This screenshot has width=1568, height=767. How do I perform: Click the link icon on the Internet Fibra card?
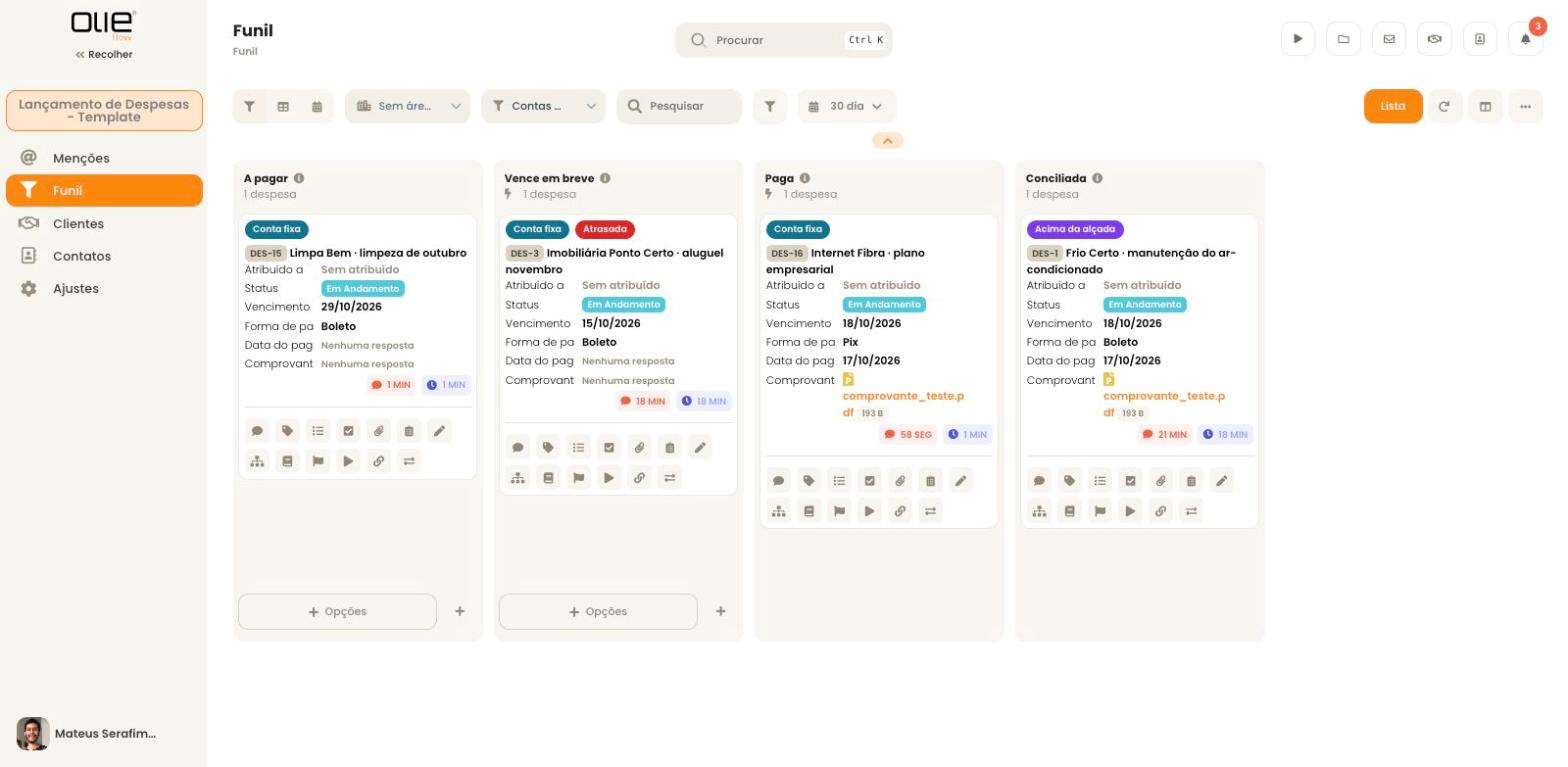900,511
